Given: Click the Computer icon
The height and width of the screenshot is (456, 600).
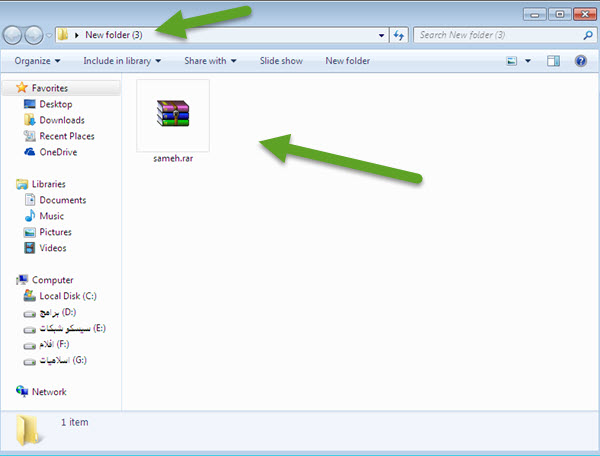Looking at the screenshot, I should click(22, 280).
